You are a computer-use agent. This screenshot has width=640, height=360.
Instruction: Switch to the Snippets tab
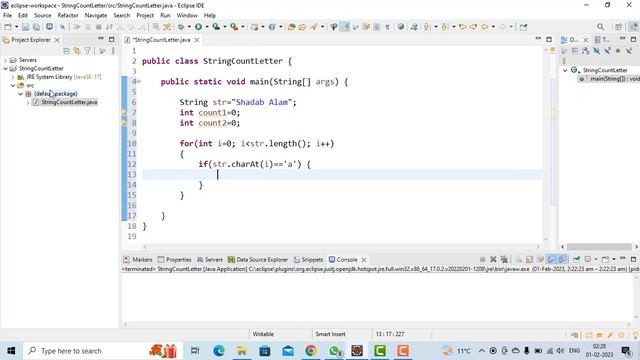(x=308, y=260)
